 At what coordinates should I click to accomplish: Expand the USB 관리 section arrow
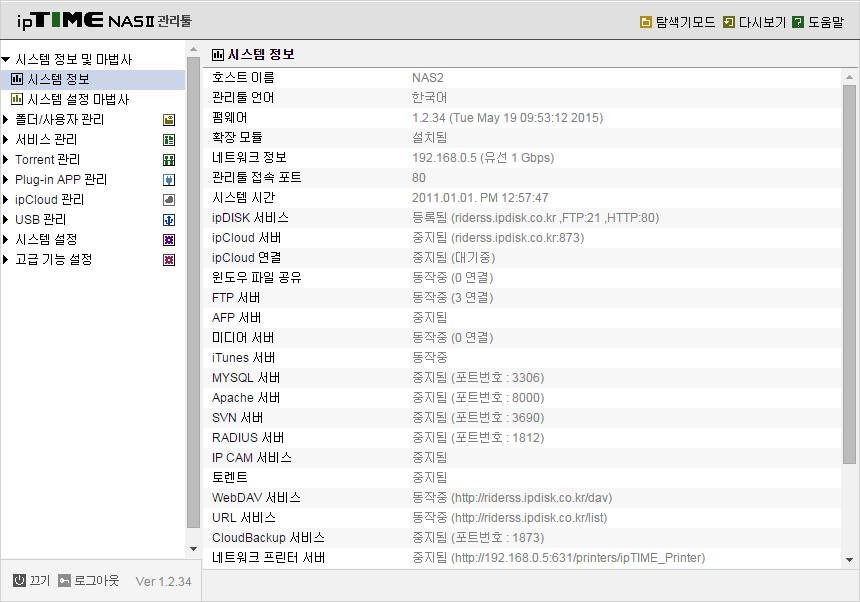pyautogui.click(x=5, y=219)
